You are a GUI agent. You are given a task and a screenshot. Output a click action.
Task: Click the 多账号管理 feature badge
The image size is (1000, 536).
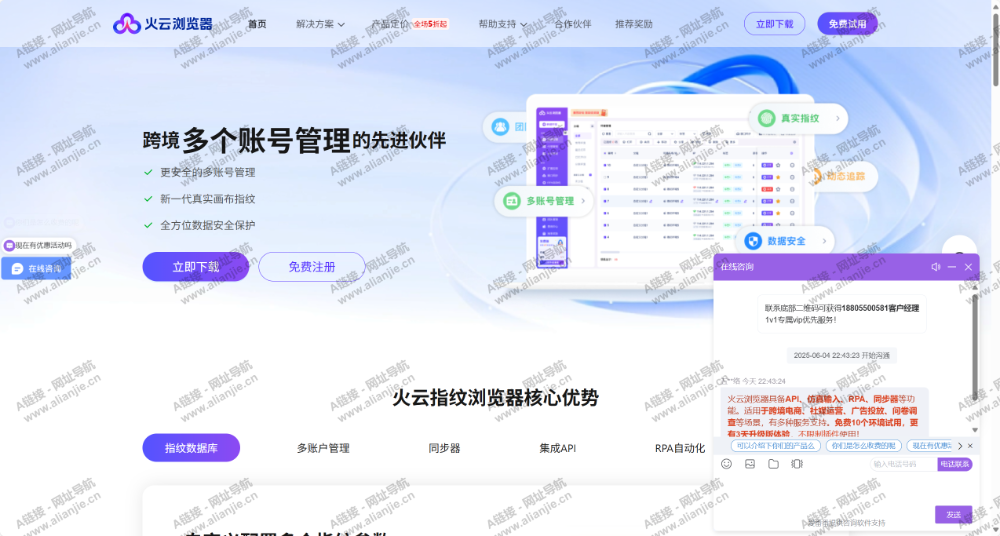coord(544,201)
